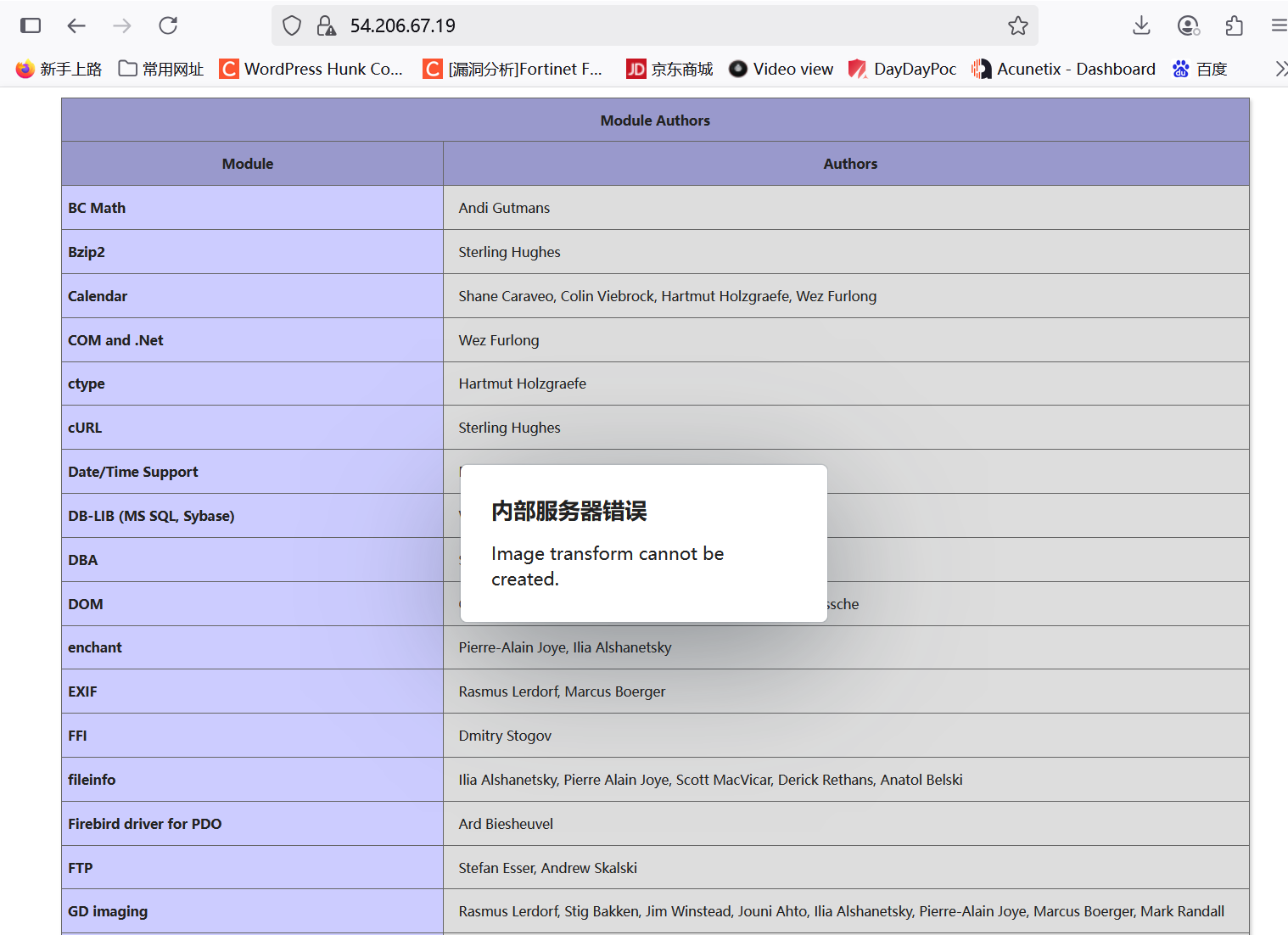This screenshot has width=1288, height=935.
Task: Click the padlock site security icon
Action: point(327,25)
